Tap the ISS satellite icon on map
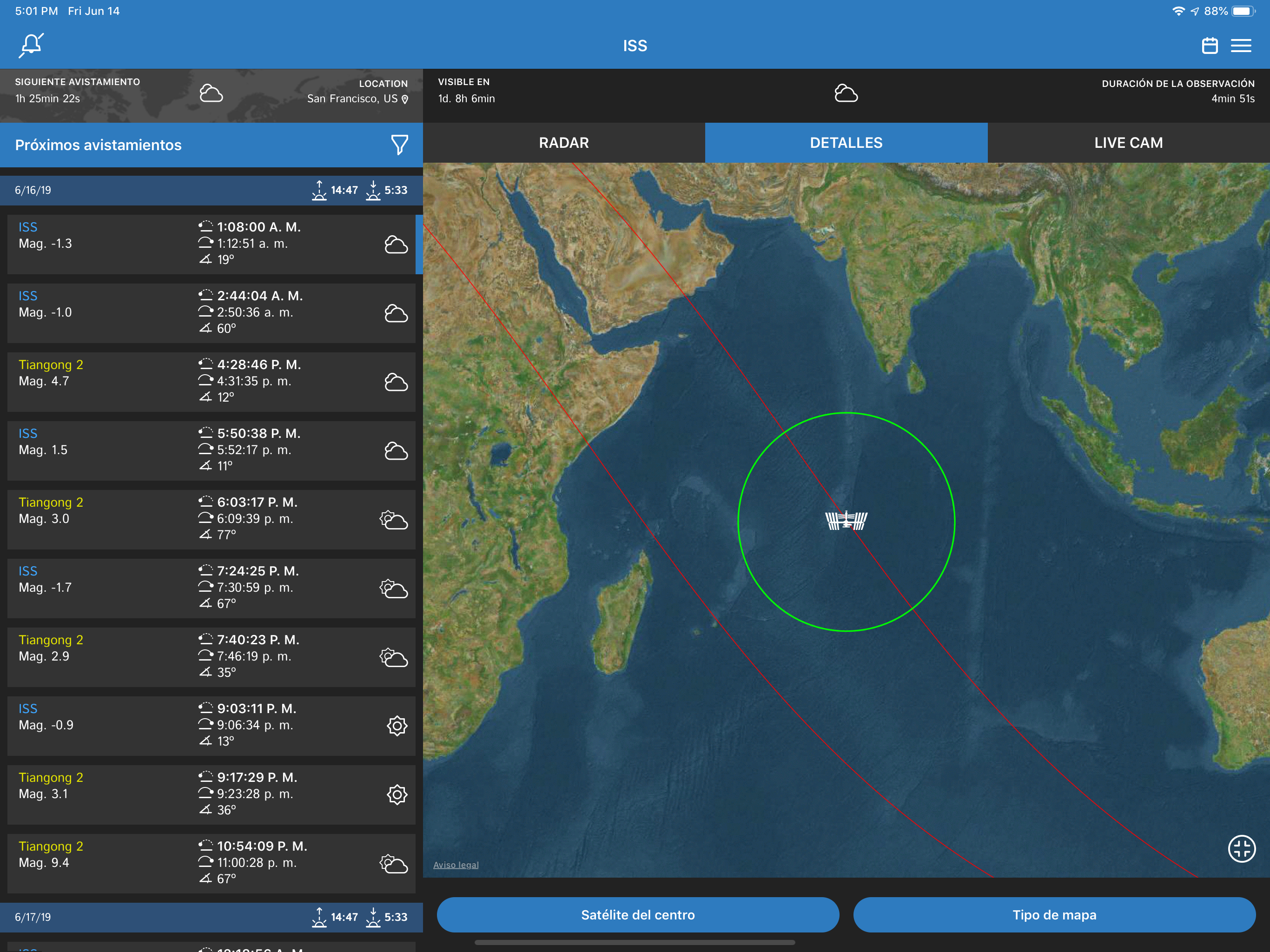The width and height of the screenshot is (1270, 952). 846,521
